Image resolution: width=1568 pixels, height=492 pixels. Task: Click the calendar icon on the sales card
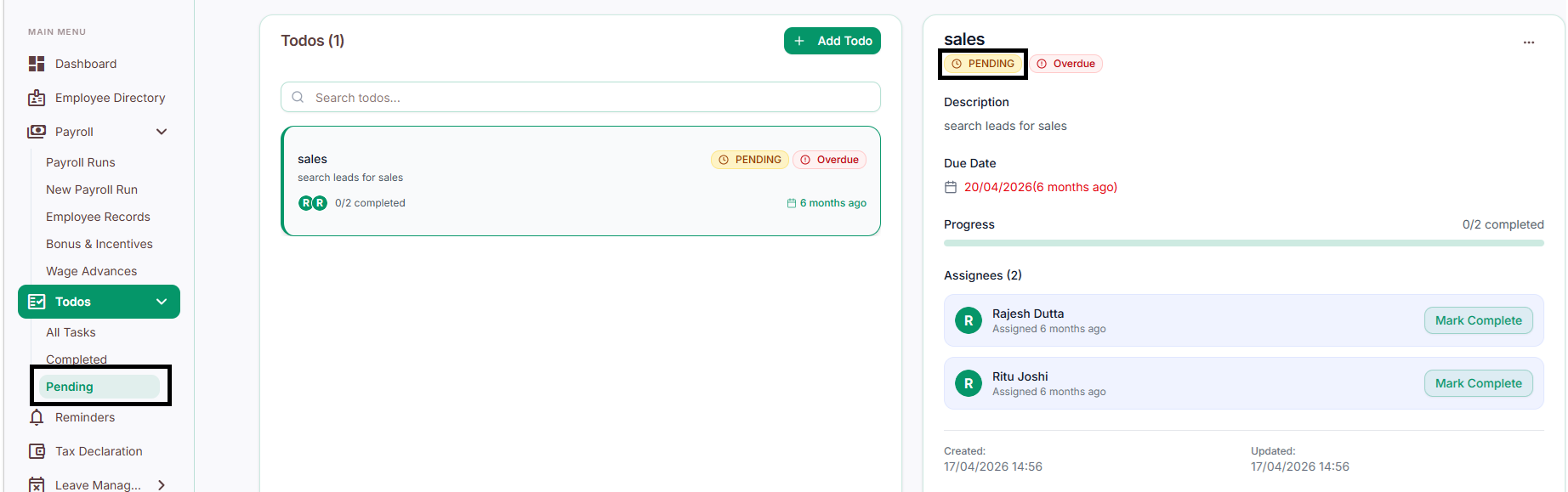click(x=792, y=203)
